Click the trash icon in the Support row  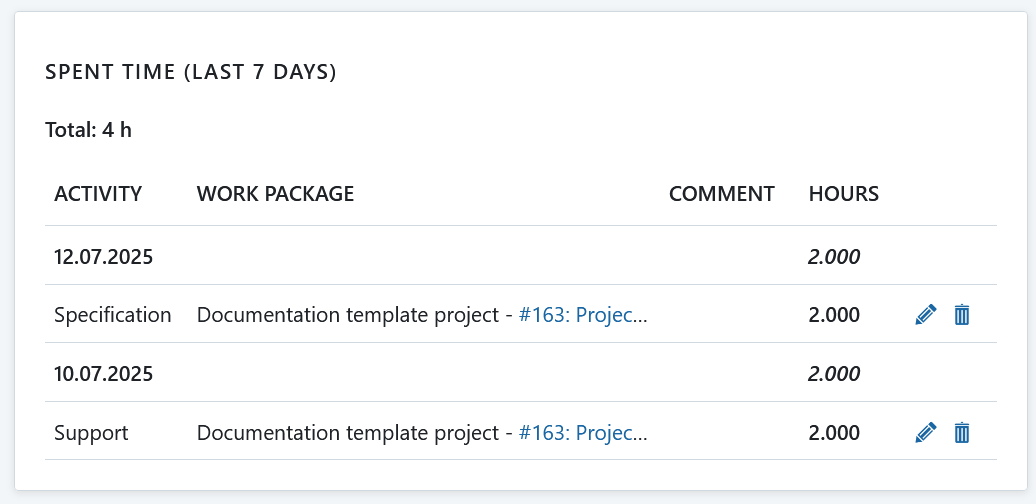click(962, 433)
